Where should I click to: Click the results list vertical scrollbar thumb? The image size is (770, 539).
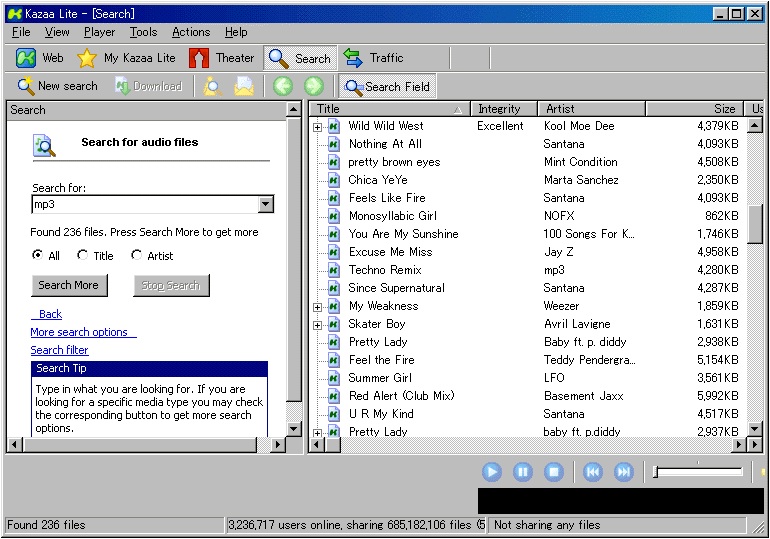[x=755, y=223]
